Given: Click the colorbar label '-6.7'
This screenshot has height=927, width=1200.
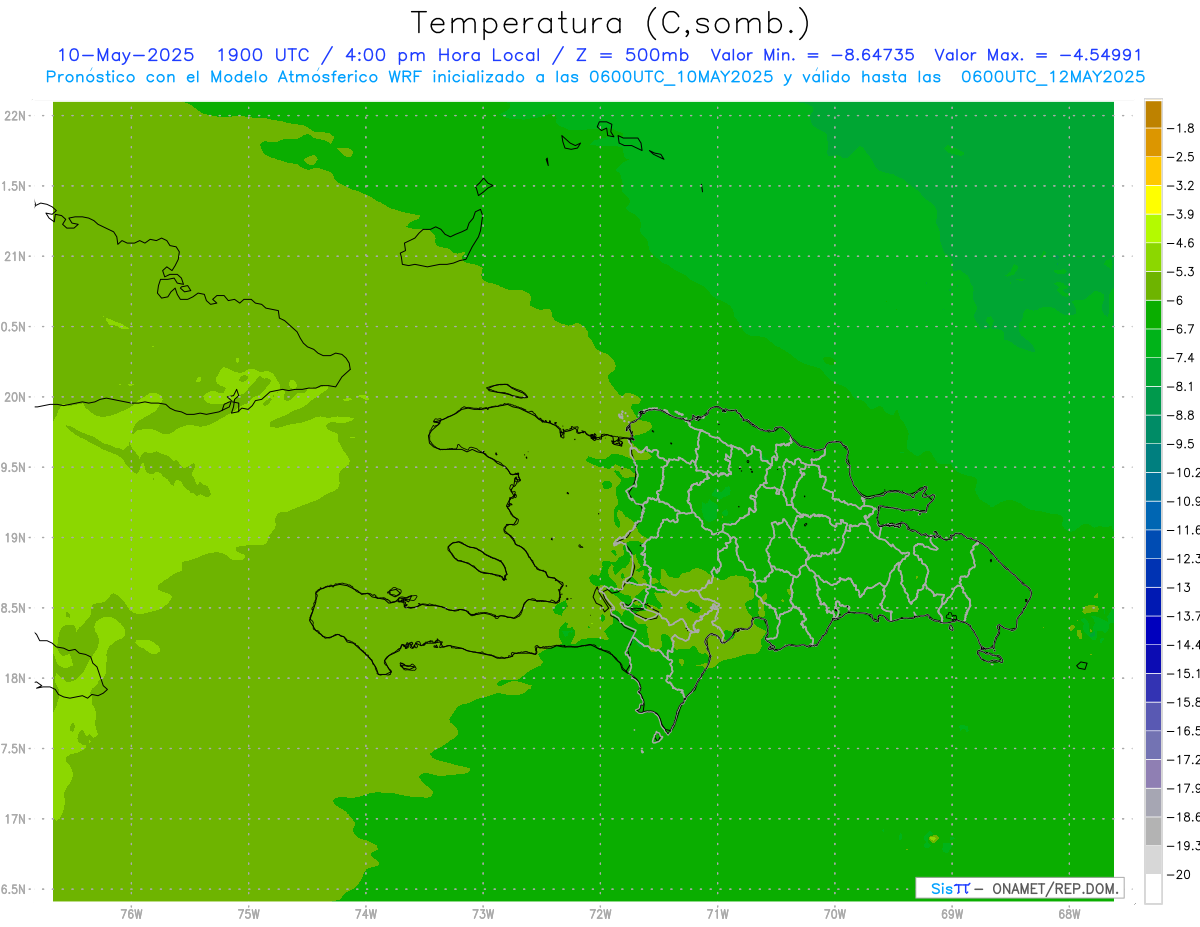Looking at the screenshot, I should [x=1183, y=329].
